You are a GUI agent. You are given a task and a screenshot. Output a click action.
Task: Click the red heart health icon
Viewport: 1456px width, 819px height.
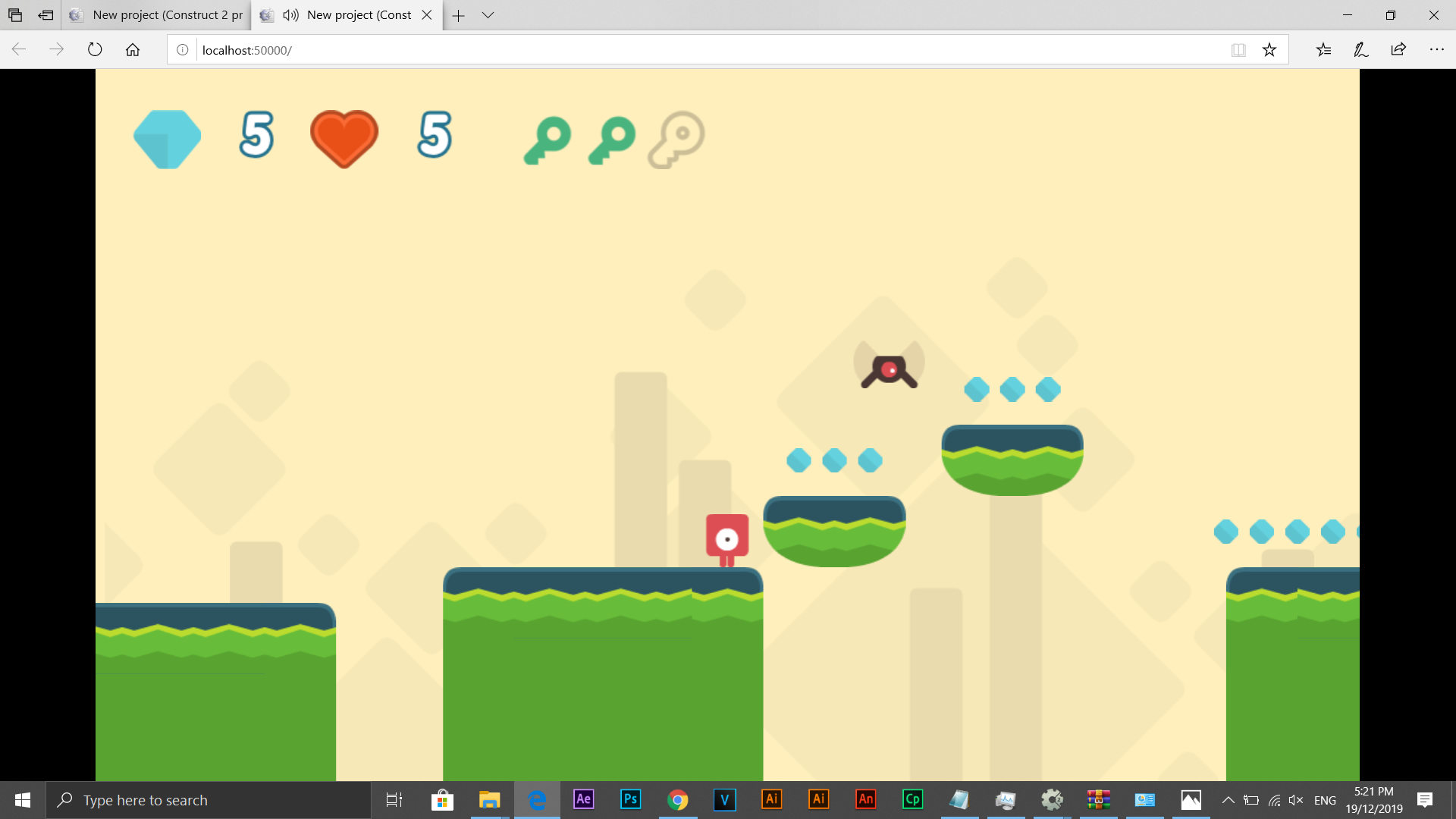point(344,139)
